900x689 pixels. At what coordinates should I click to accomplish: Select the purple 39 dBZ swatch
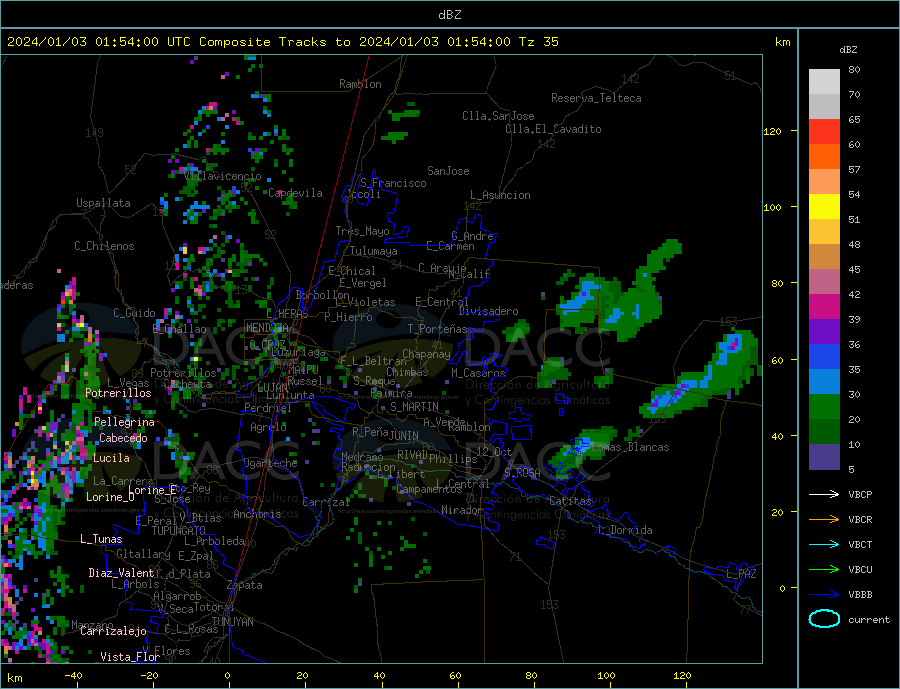pyautogui.click(x=824, y=332)
